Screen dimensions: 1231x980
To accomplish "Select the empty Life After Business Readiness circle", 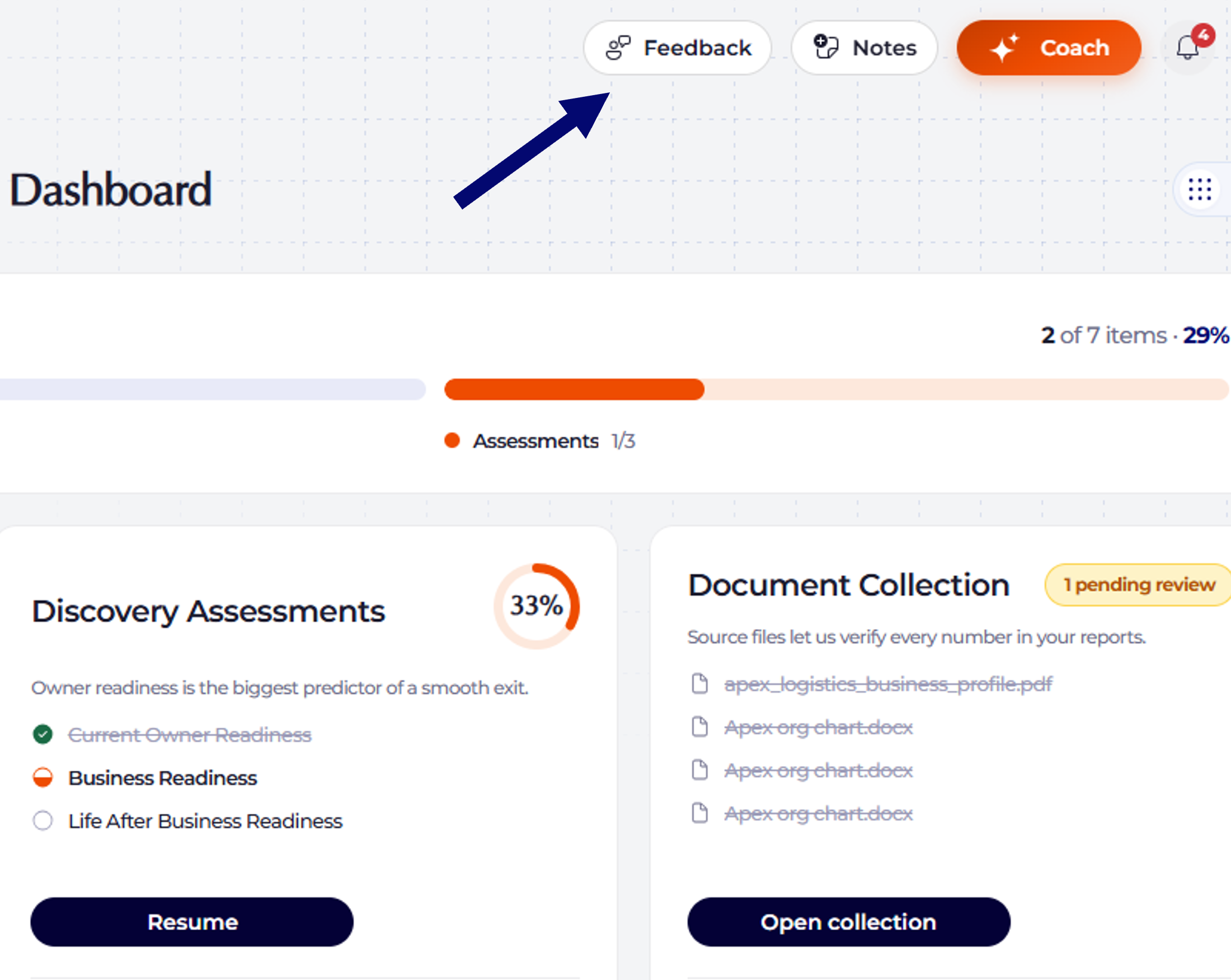I will [43, 820].
